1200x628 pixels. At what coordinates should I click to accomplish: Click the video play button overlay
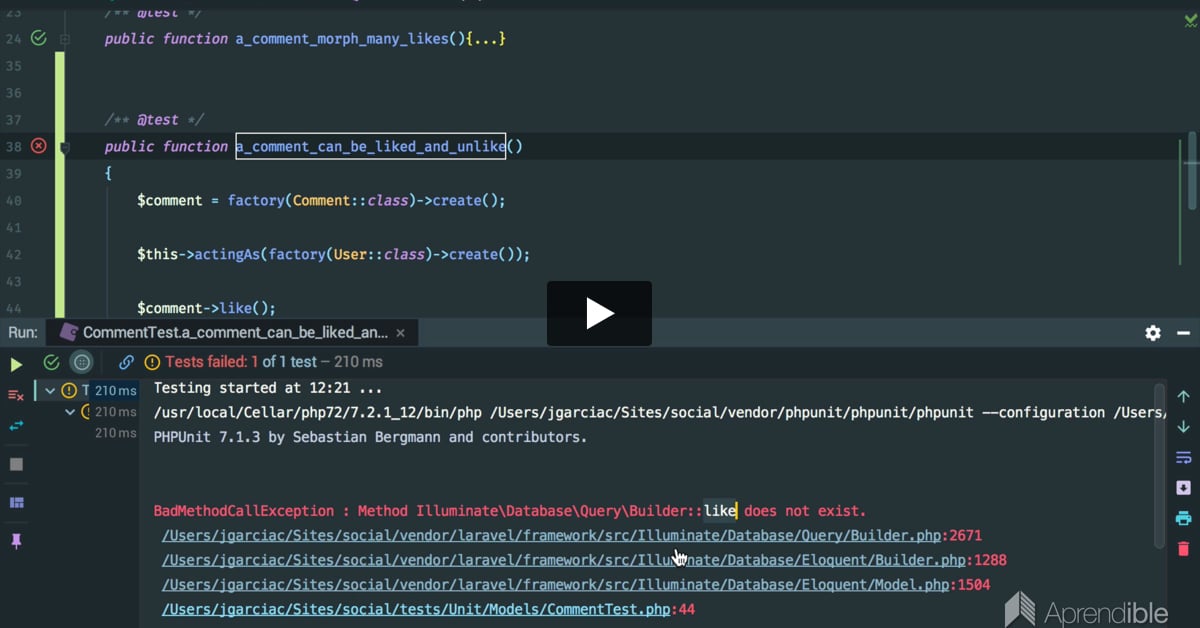599,314
